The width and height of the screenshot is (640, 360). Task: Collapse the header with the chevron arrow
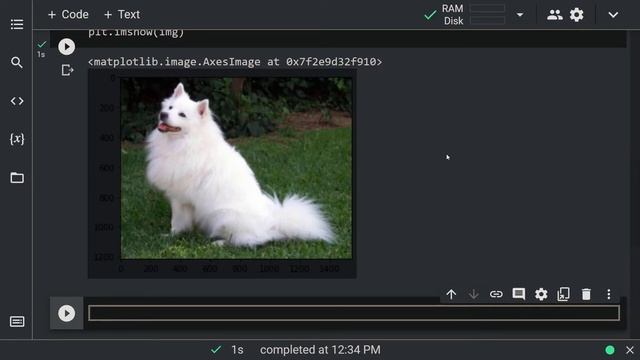613,15
